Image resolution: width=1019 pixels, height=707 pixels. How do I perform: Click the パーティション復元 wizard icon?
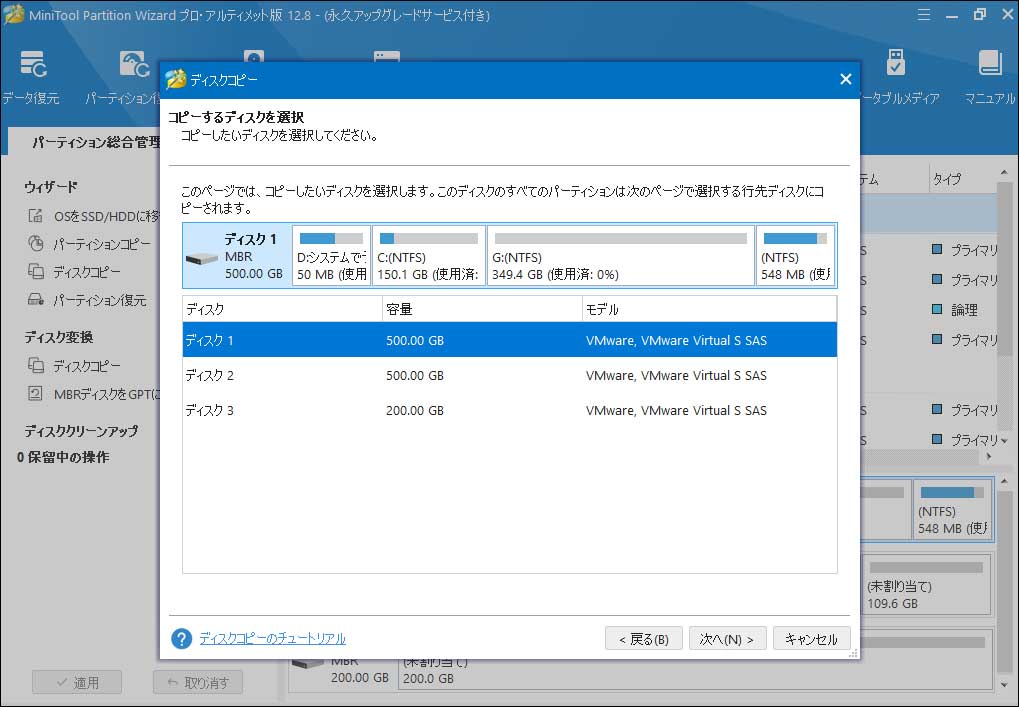[x=35, y=300]
